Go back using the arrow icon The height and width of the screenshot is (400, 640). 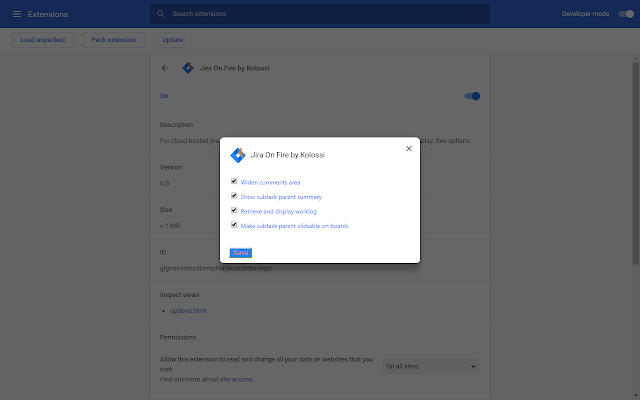point(165,68)
